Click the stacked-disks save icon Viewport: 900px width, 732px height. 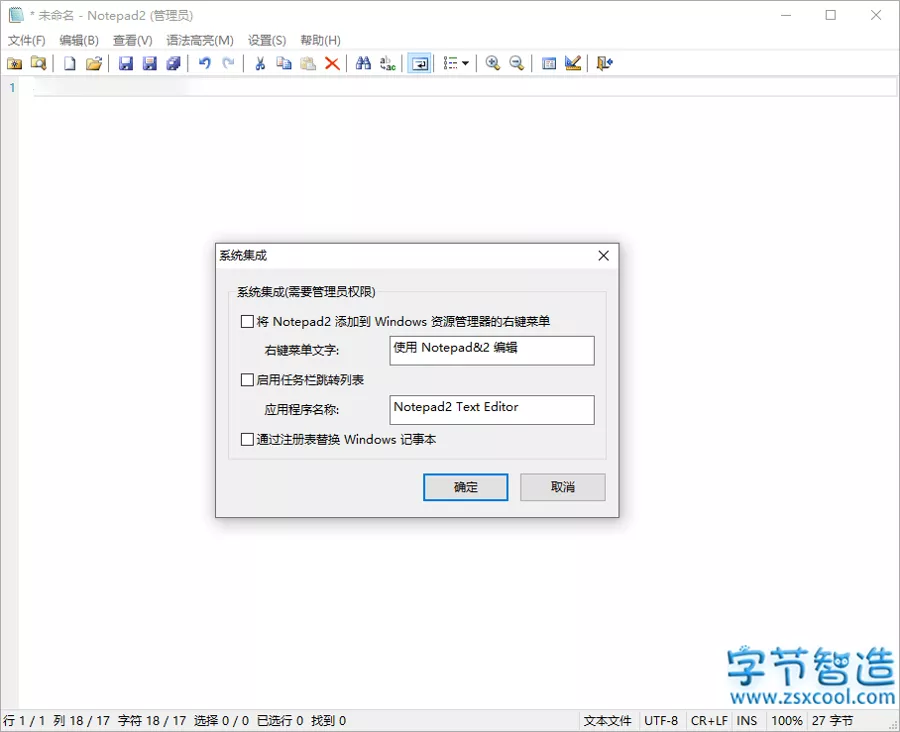(173, 63)
